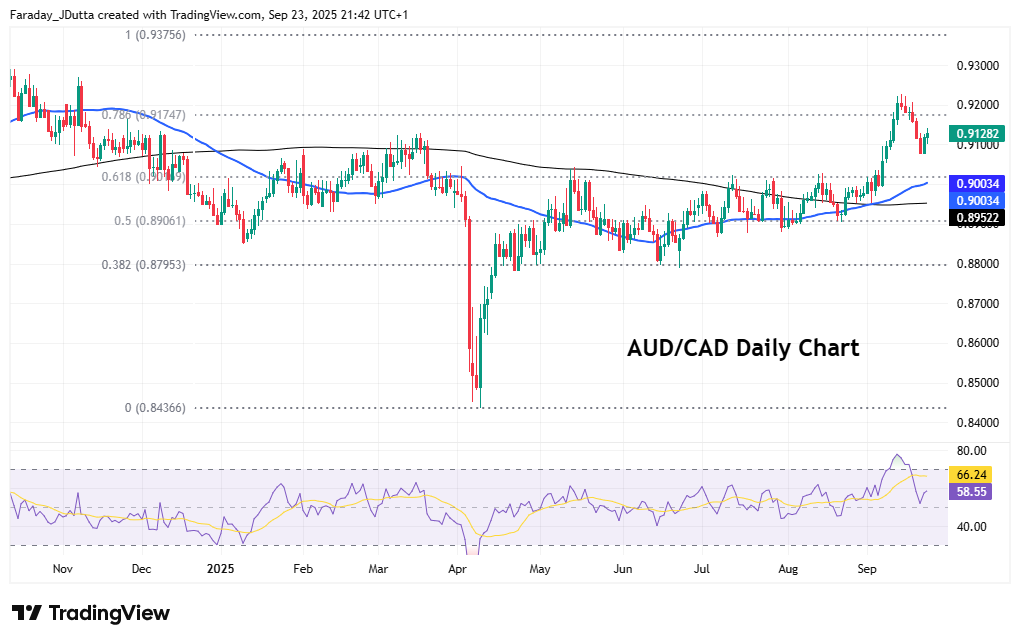Click the Apr marker on time axis

[x=459, y=569]
